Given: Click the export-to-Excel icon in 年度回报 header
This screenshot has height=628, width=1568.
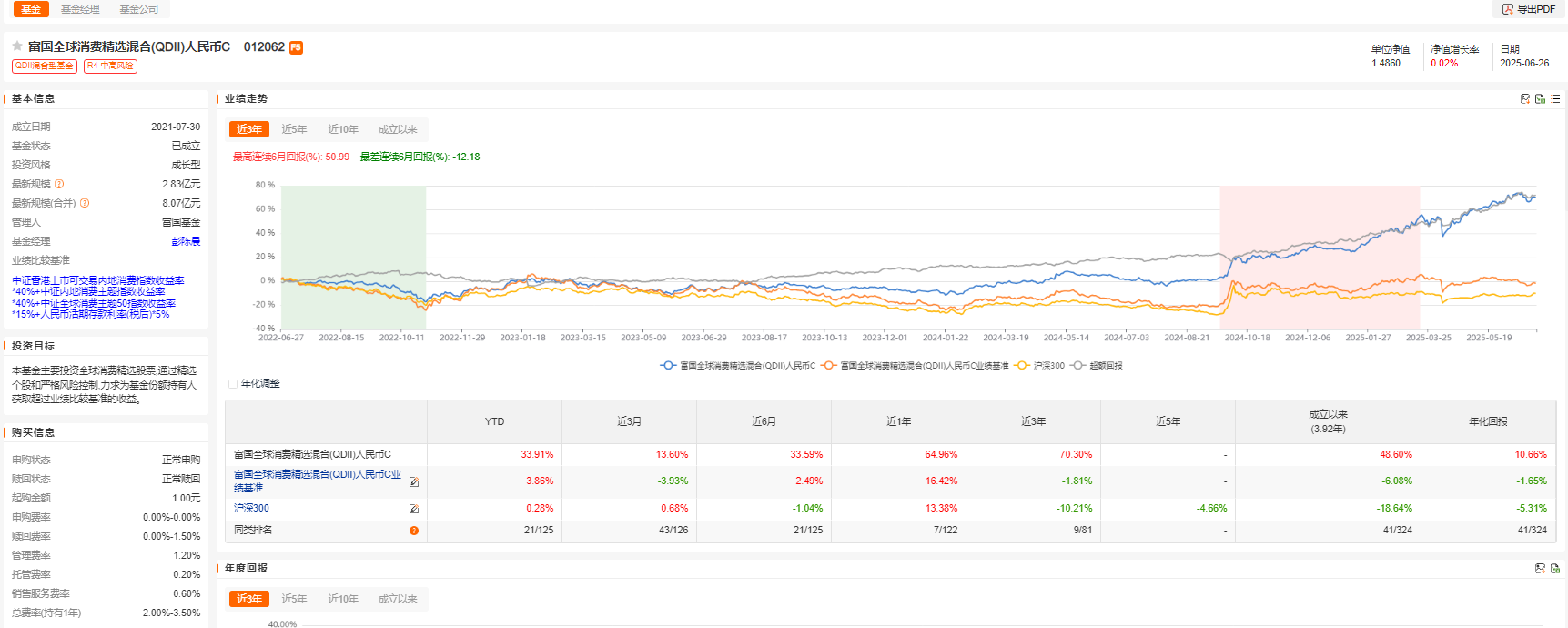Looking at the screenshot, I should [1555, 568].
